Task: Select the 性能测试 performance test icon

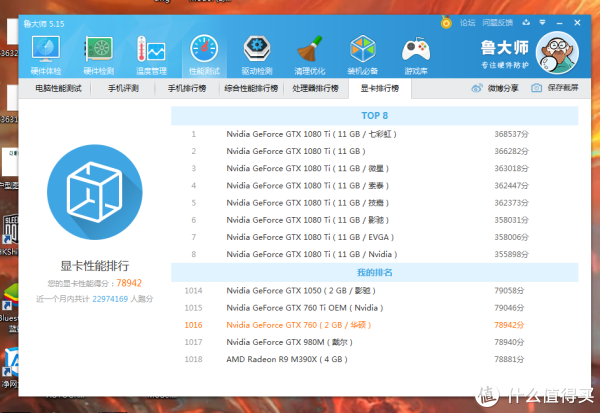Action: (x=204, y=54)
